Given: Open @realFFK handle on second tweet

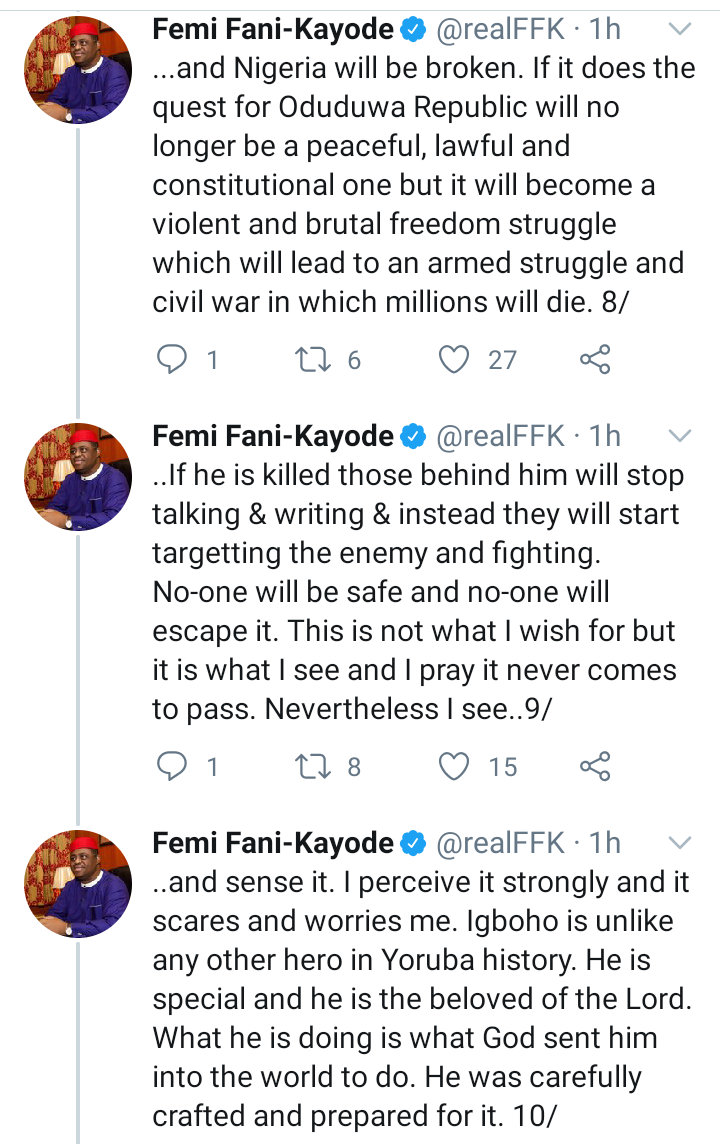Looking at the screenshot, I should [x=500, y=436].
